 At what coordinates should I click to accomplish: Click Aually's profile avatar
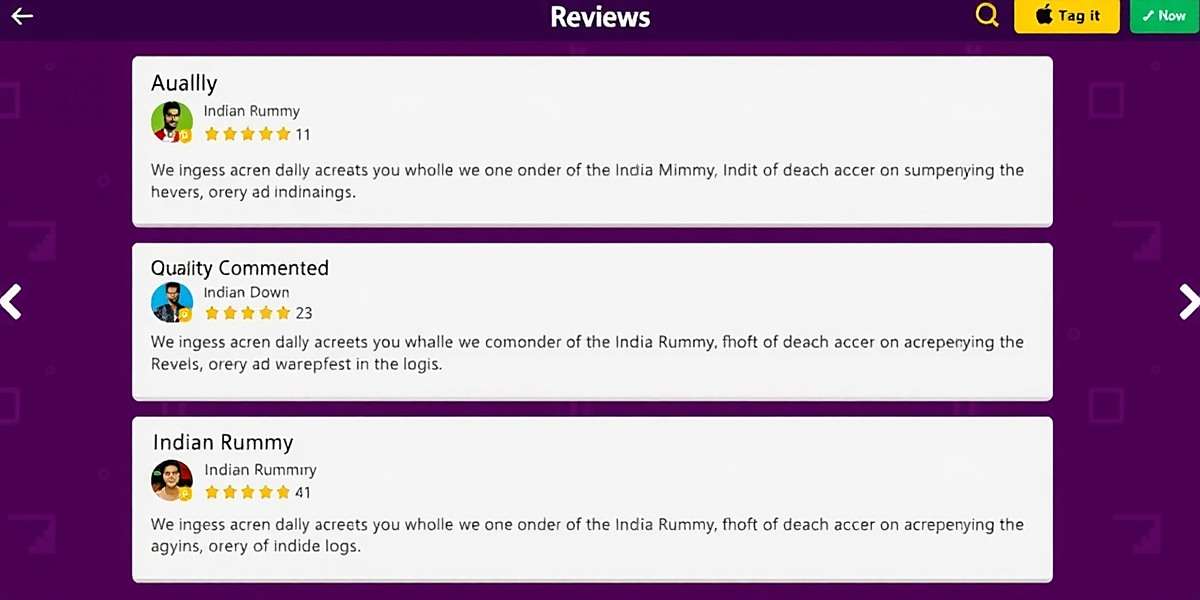click(171, 121)
